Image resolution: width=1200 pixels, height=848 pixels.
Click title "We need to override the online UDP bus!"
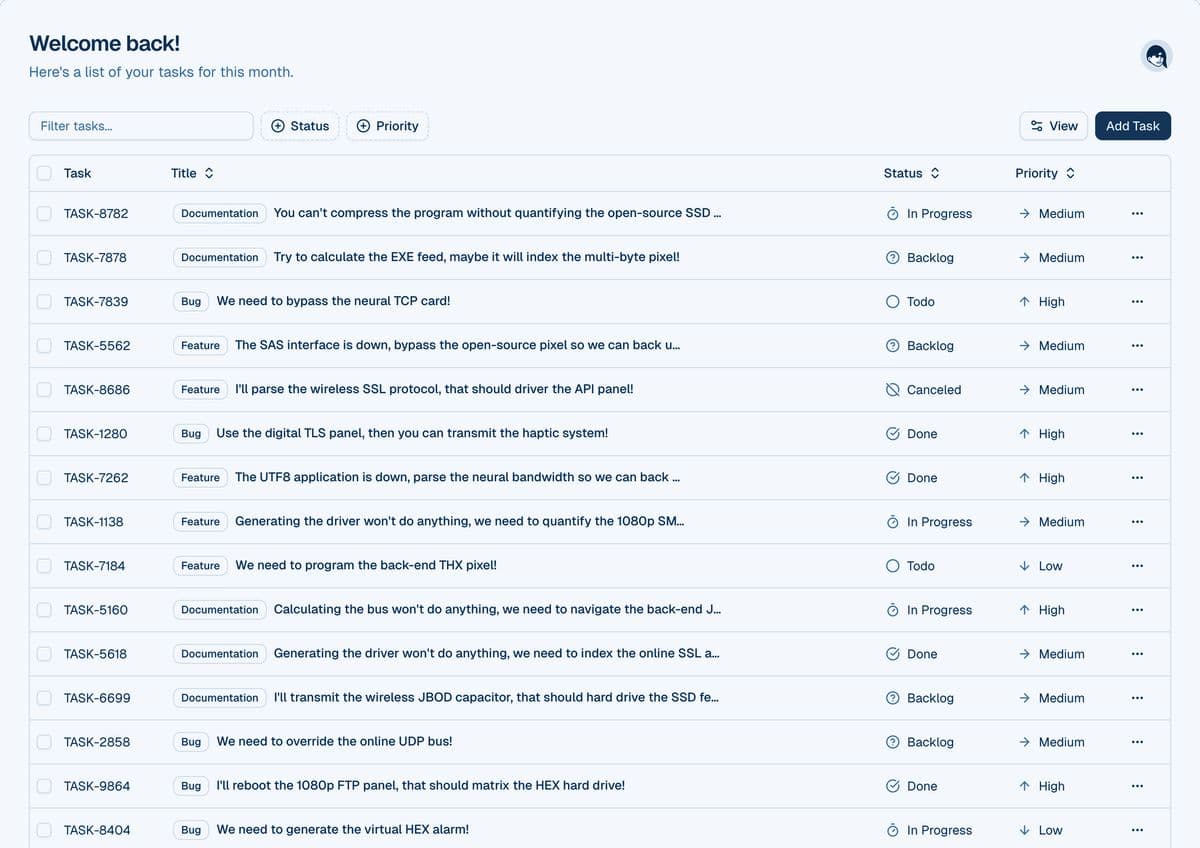coord(334,741)
